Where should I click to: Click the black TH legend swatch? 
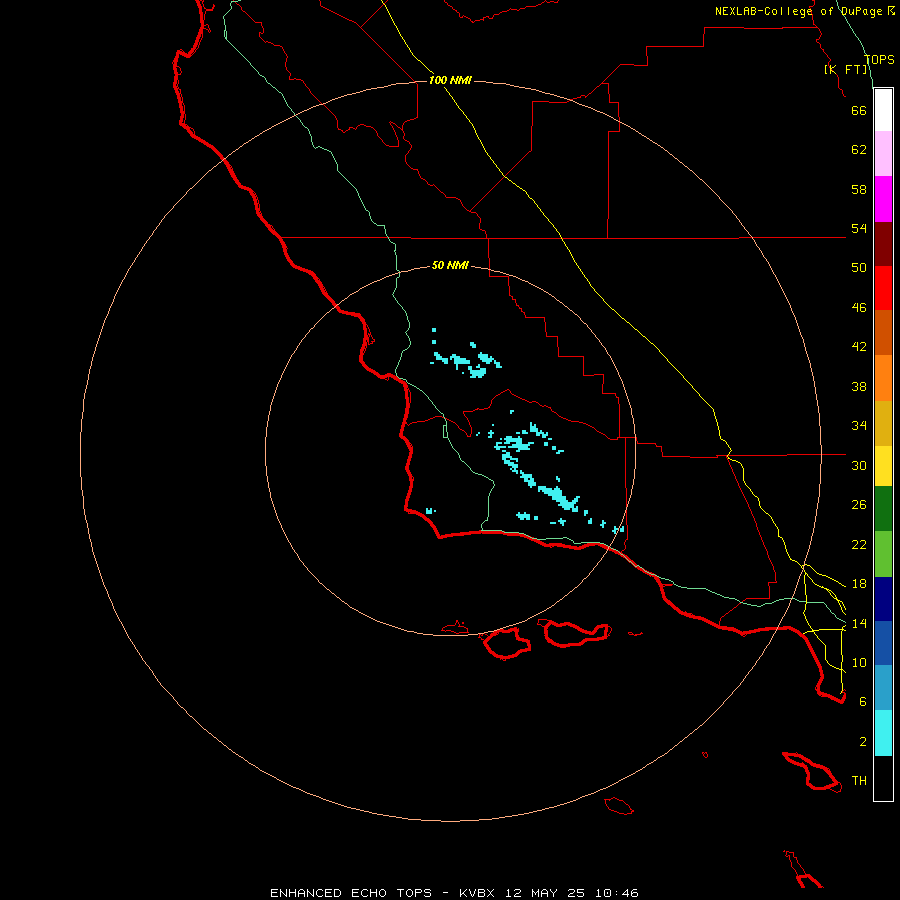click(x=883, y=778)
